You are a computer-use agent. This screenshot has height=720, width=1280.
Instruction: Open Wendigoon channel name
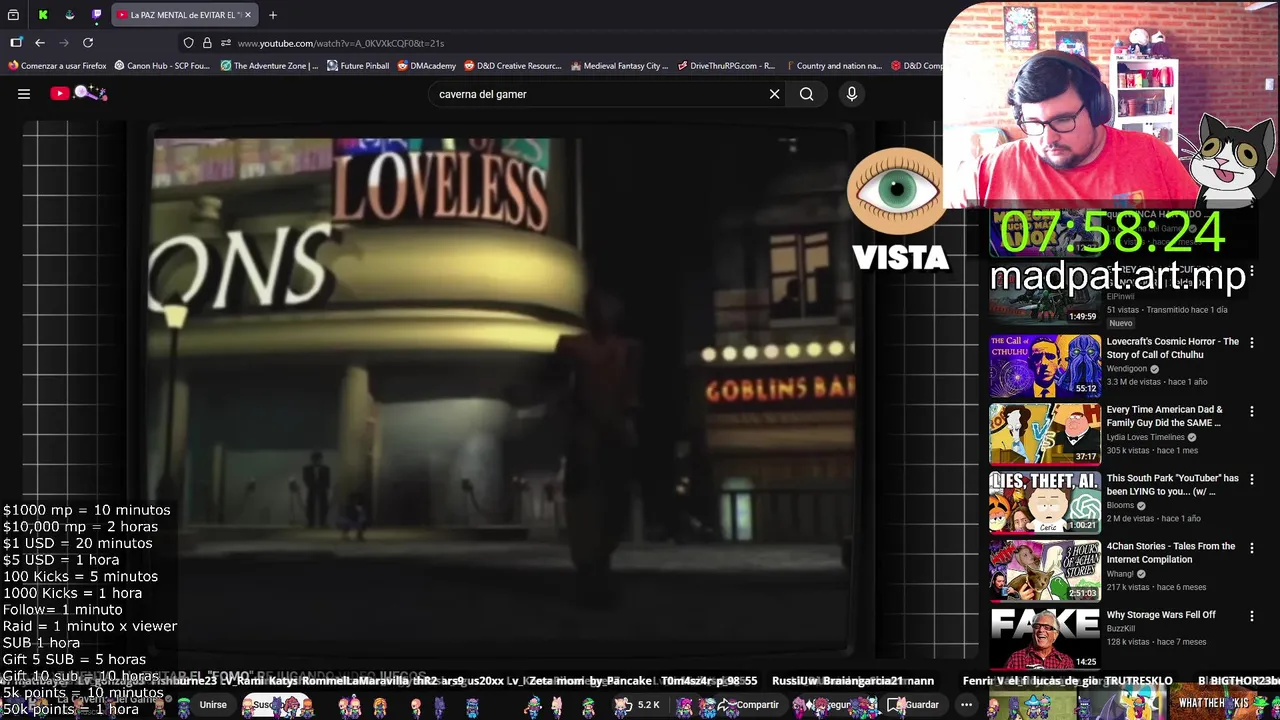1127,369
